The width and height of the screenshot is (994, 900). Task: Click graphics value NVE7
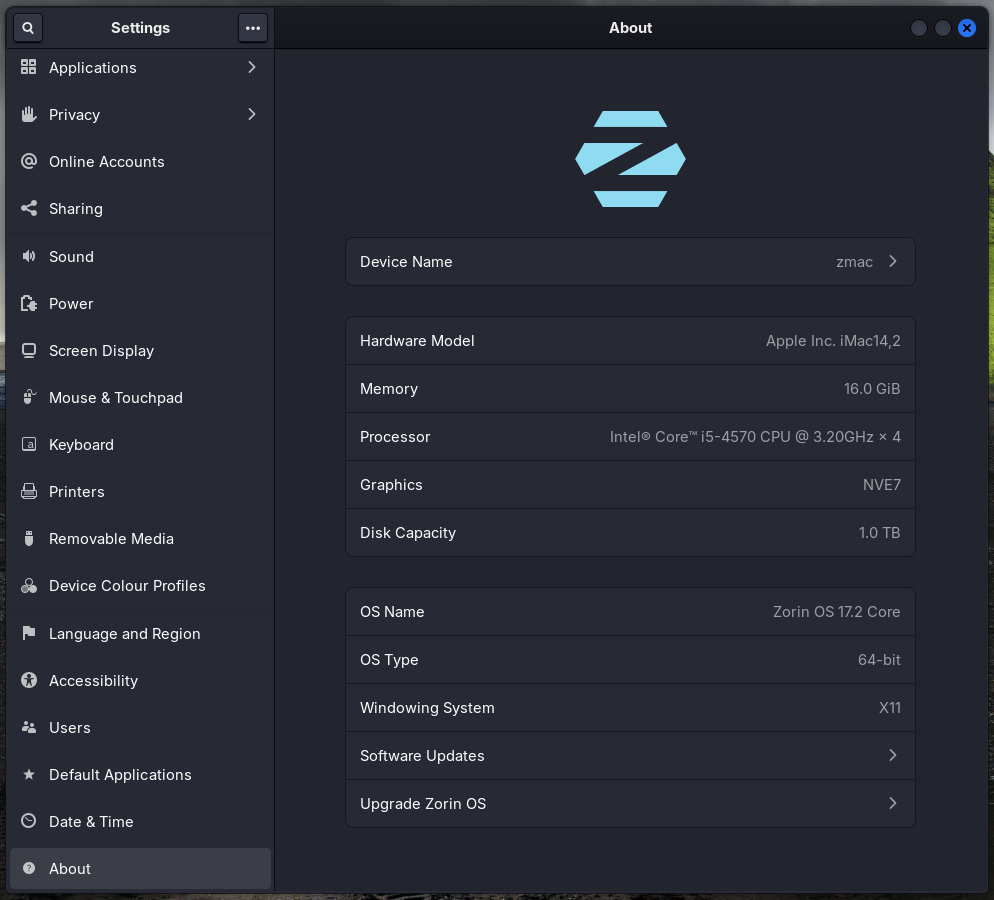(x=881, y=485)
